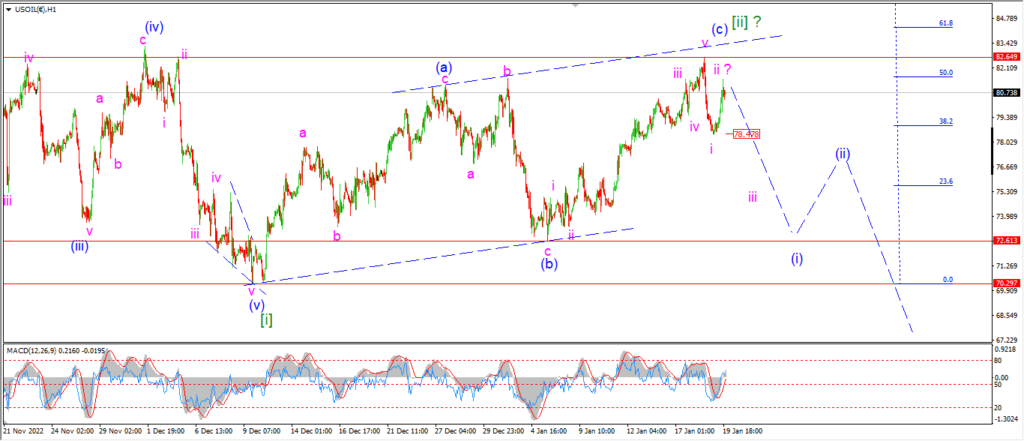Viewport: 1024px width, 441px height.
Task: Select the blue (a) wave label
Action: click(x=445, y=67)
